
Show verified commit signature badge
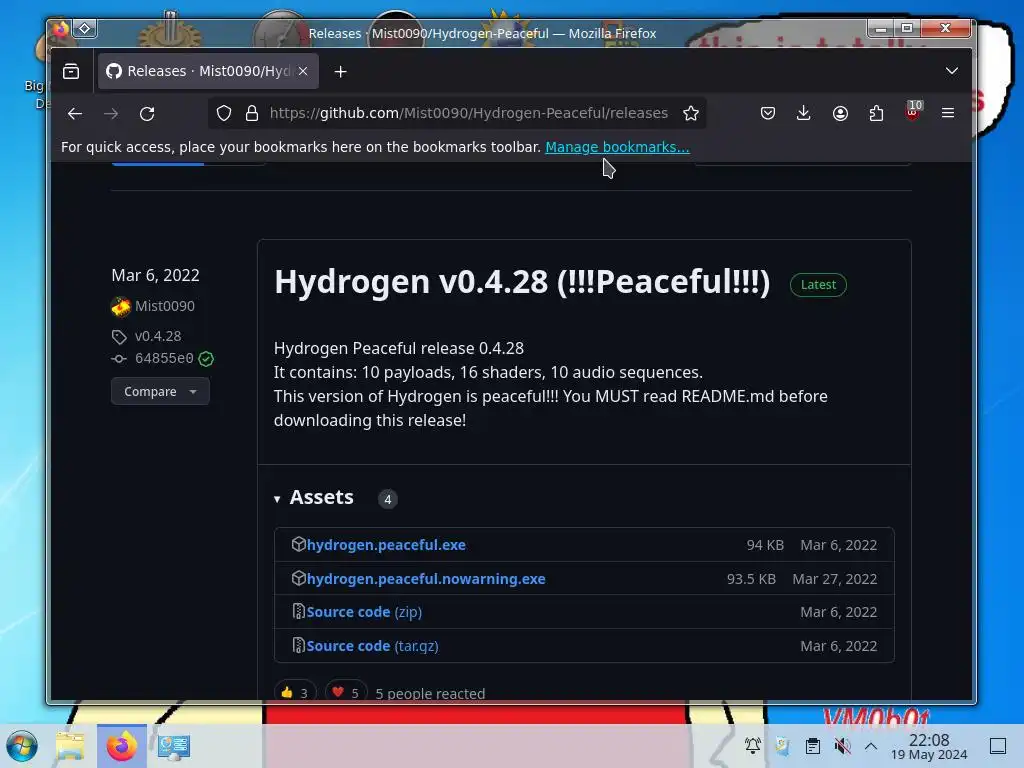coord(206,359)
